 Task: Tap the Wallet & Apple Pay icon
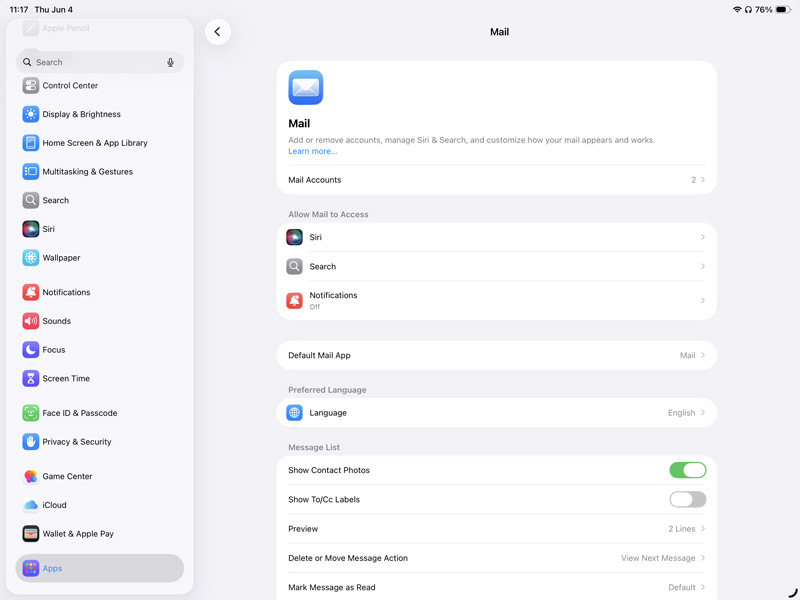(x=31, y=534)
